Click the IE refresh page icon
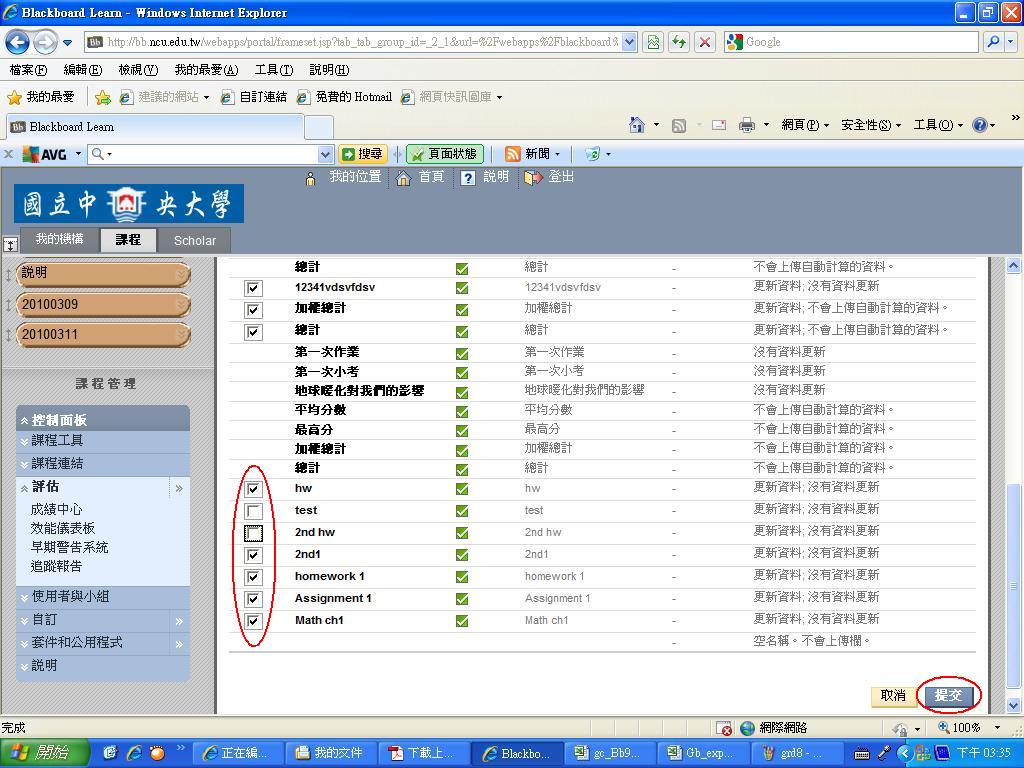This screenshot has width=1024, height=768. [x=680, y=42]
